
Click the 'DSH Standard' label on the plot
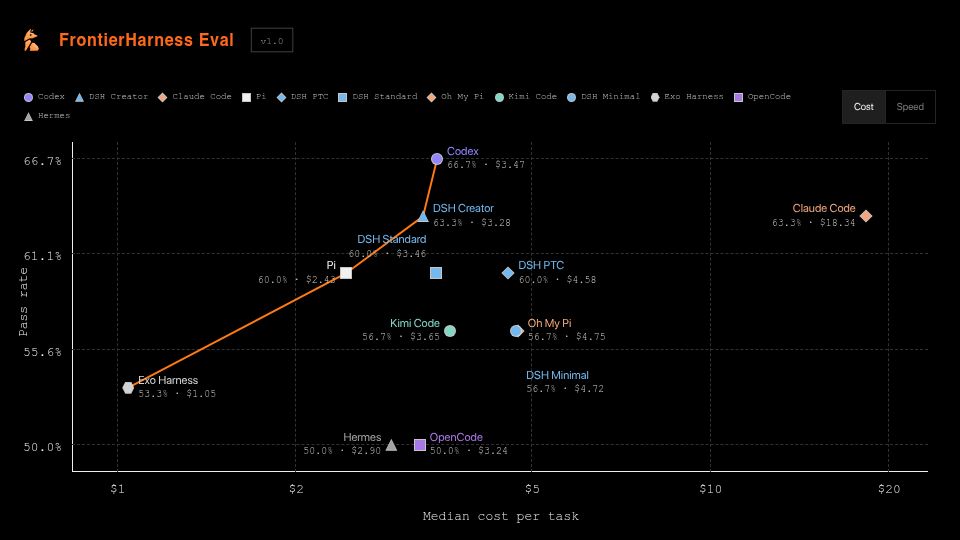point(392,239)
